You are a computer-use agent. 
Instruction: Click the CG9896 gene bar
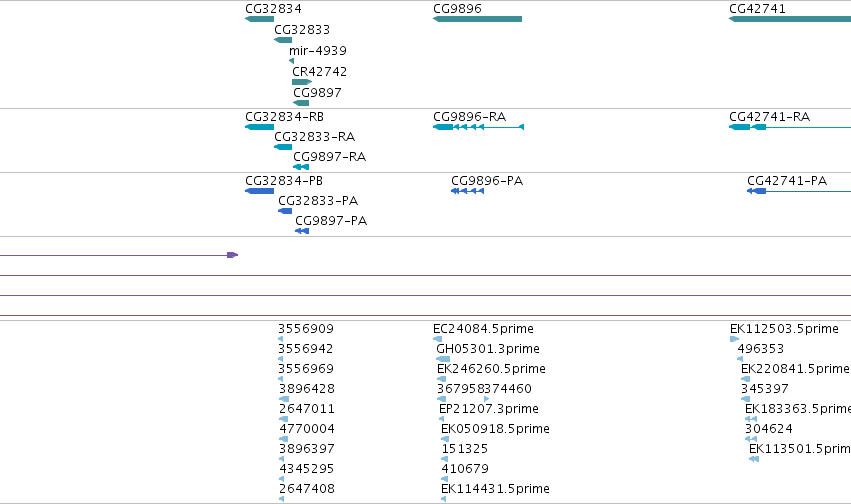(477, 19)
